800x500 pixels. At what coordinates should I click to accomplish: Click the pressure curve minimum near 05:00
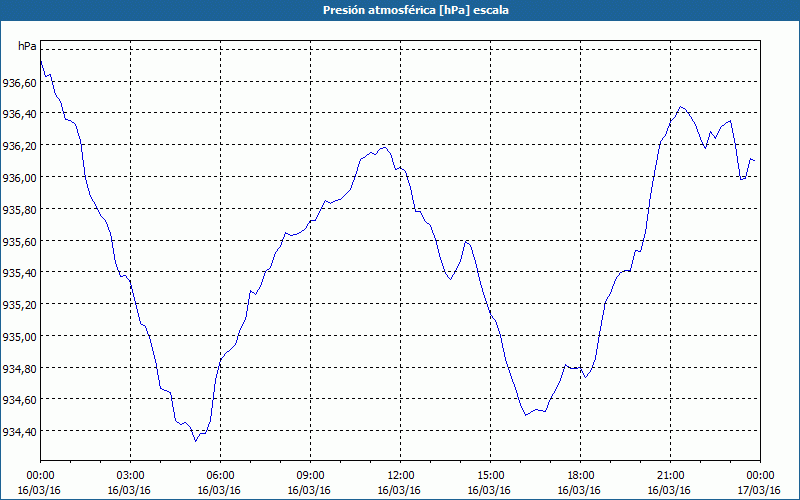tap(195, 441)
